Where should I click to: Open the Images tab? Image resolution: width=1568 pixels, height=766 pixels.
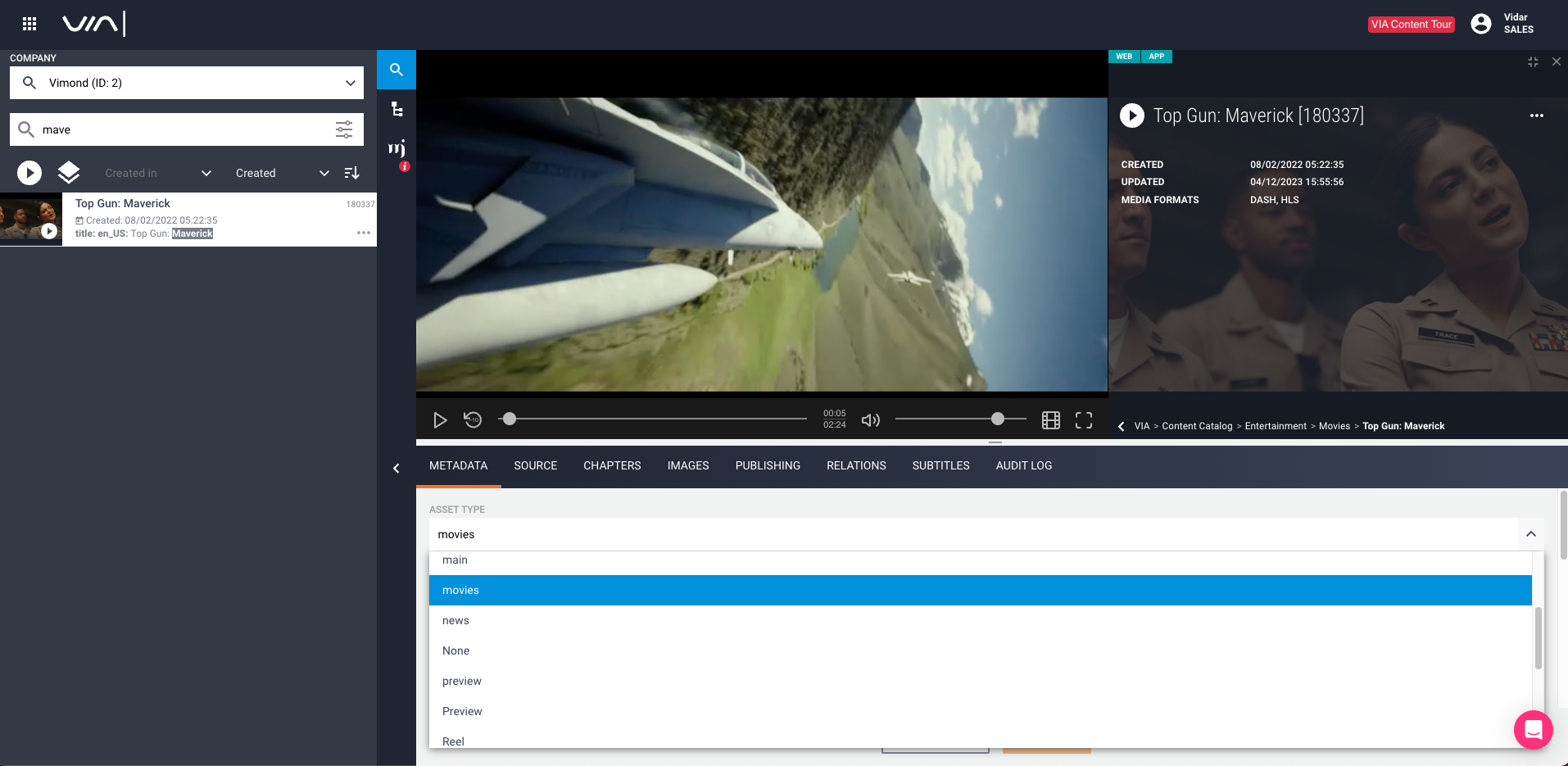click(x=688, y=465)
